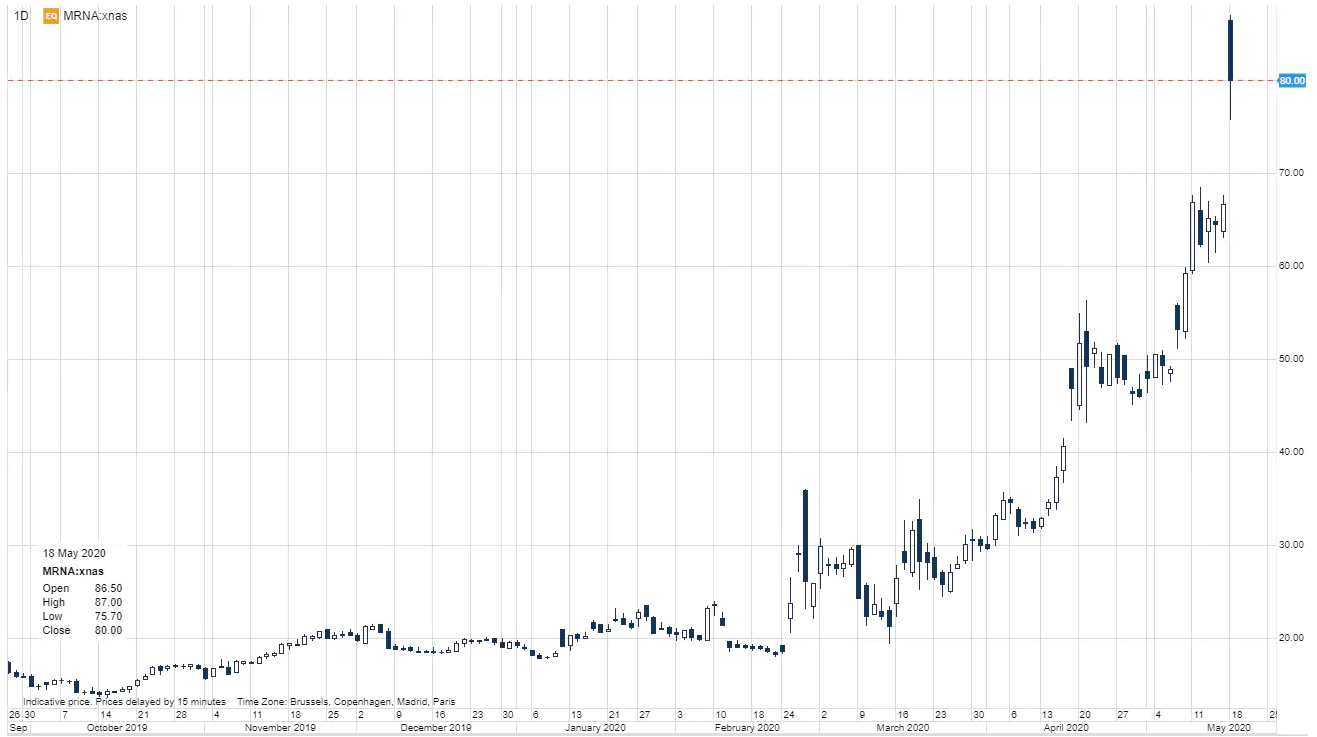Select the MRNA:xnas symbol label at top
The width and height of the screenshot is (1317, 737).
point(93,16)
